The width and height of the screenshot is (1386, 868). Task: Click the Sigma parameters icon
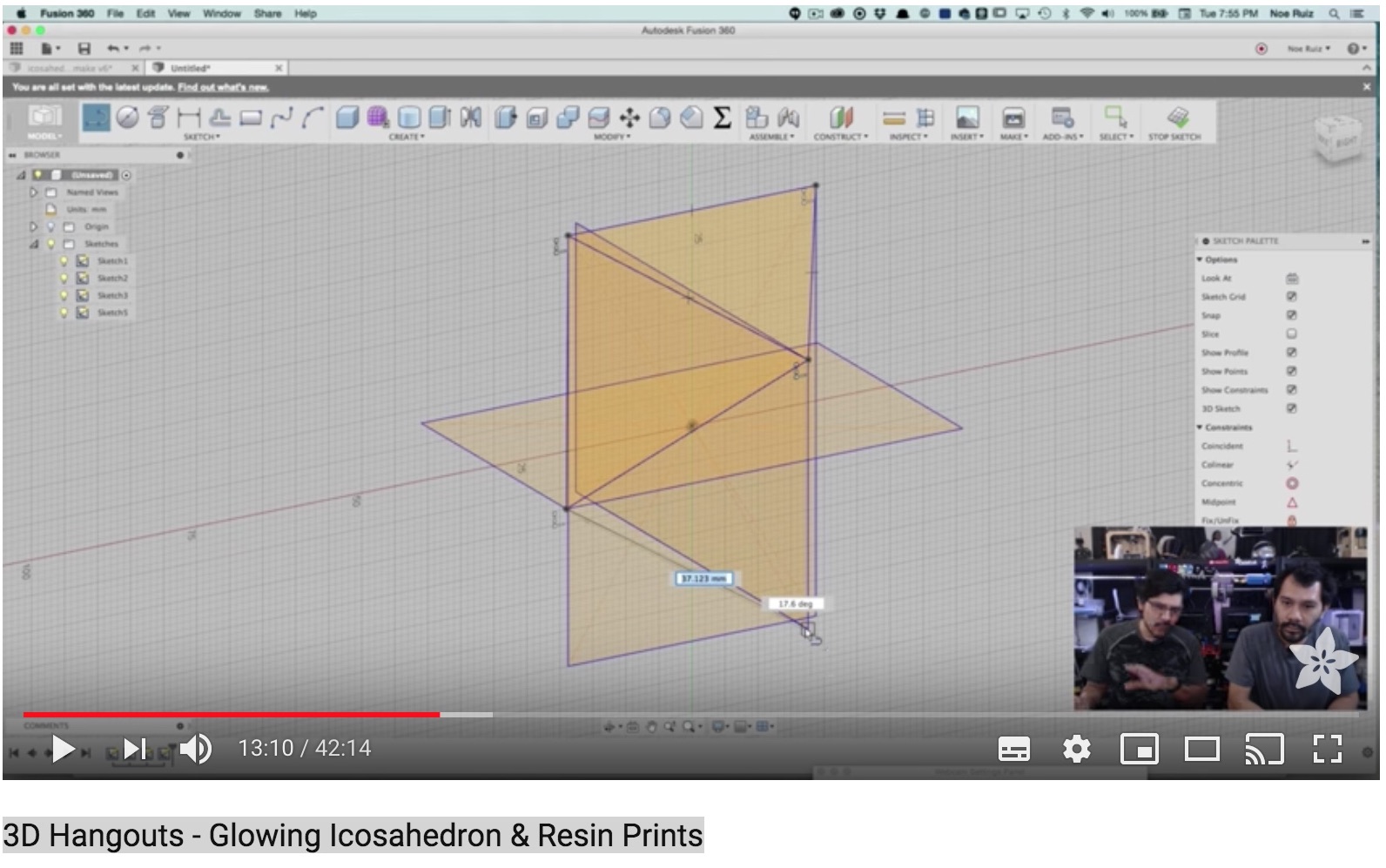tap(722, 118)
